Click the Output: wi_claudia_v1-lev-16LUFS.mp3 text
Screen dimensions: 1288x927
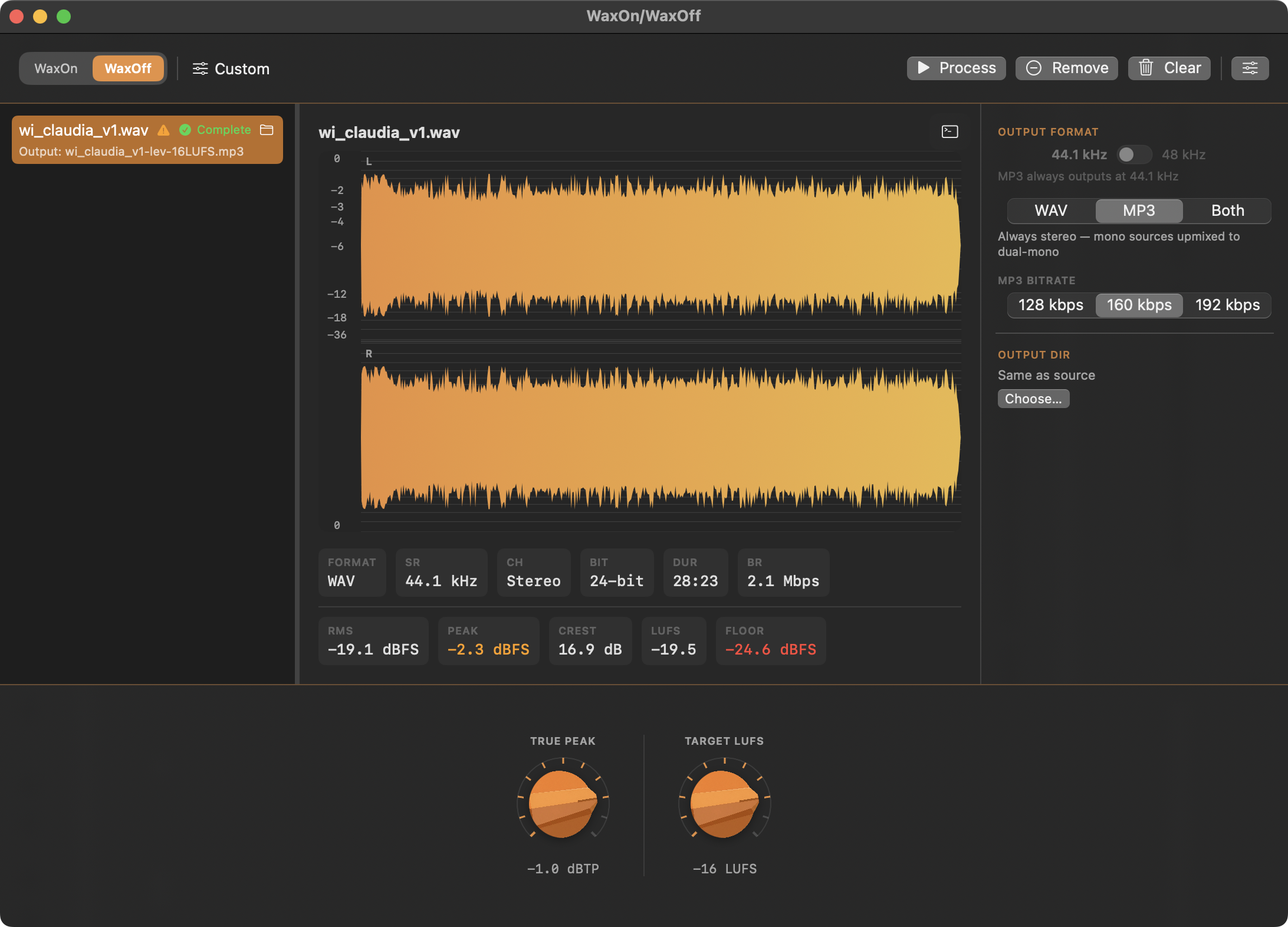tap(131, 152)
